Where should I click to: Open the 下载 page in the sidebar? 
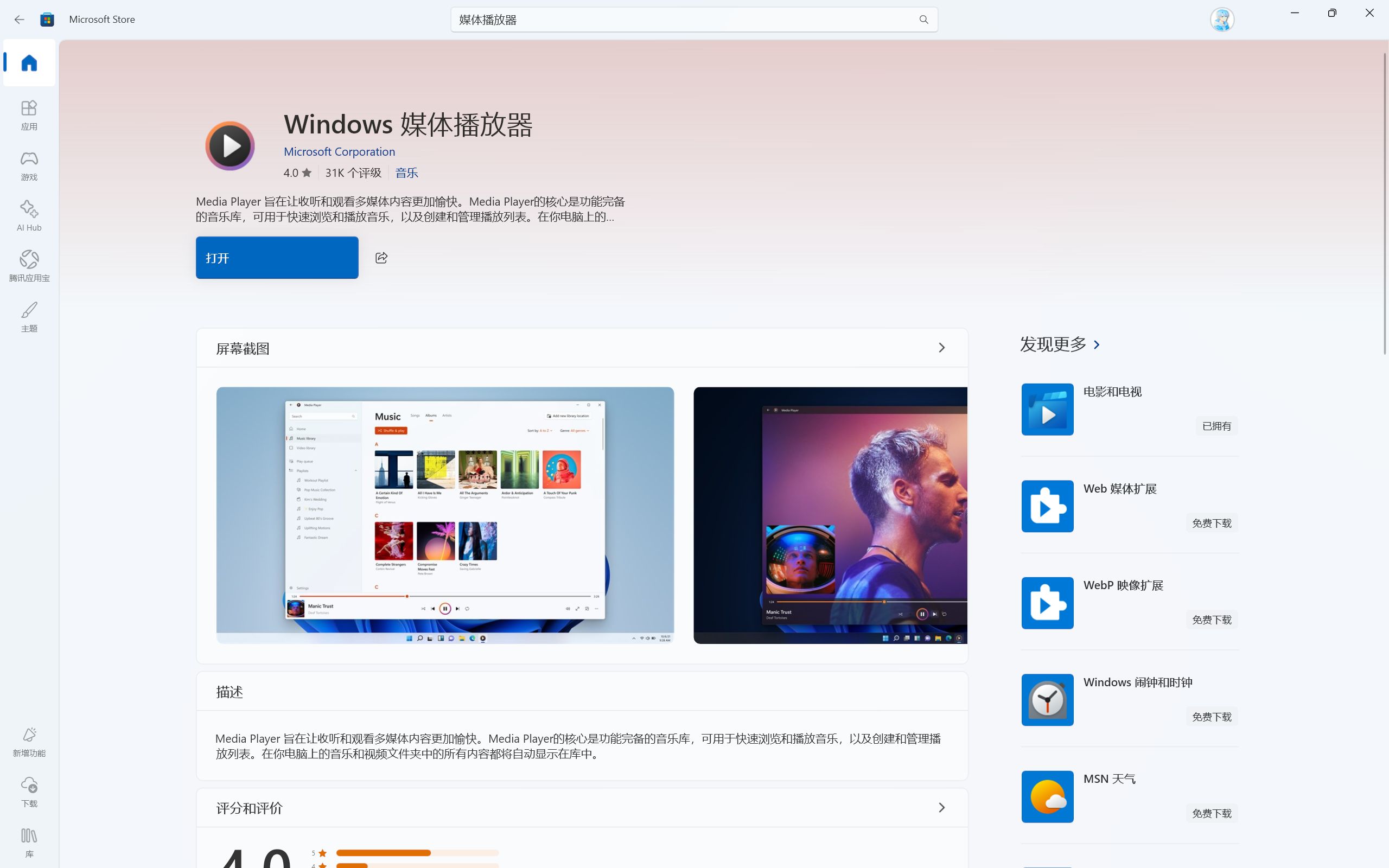coord(29,792)
